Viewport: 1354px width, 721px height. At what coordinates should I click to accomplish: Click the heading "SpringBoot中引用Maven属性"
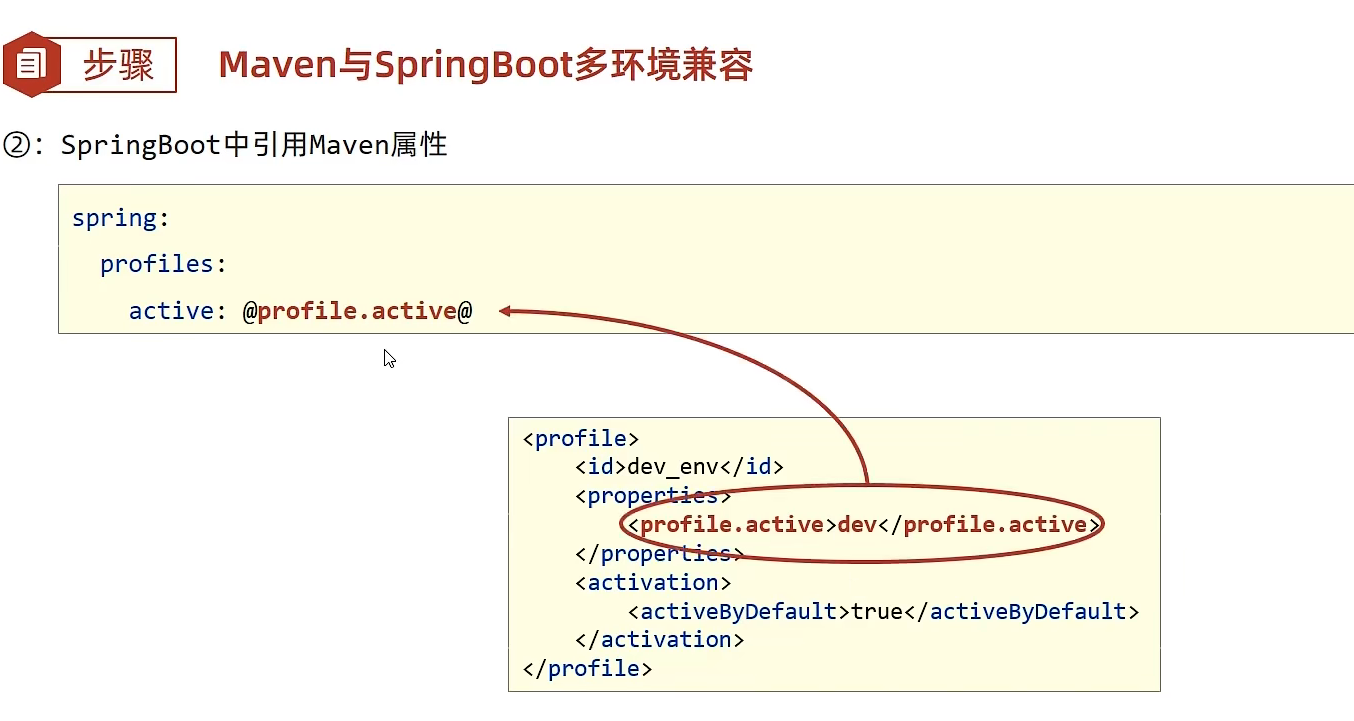coord(254,145)
